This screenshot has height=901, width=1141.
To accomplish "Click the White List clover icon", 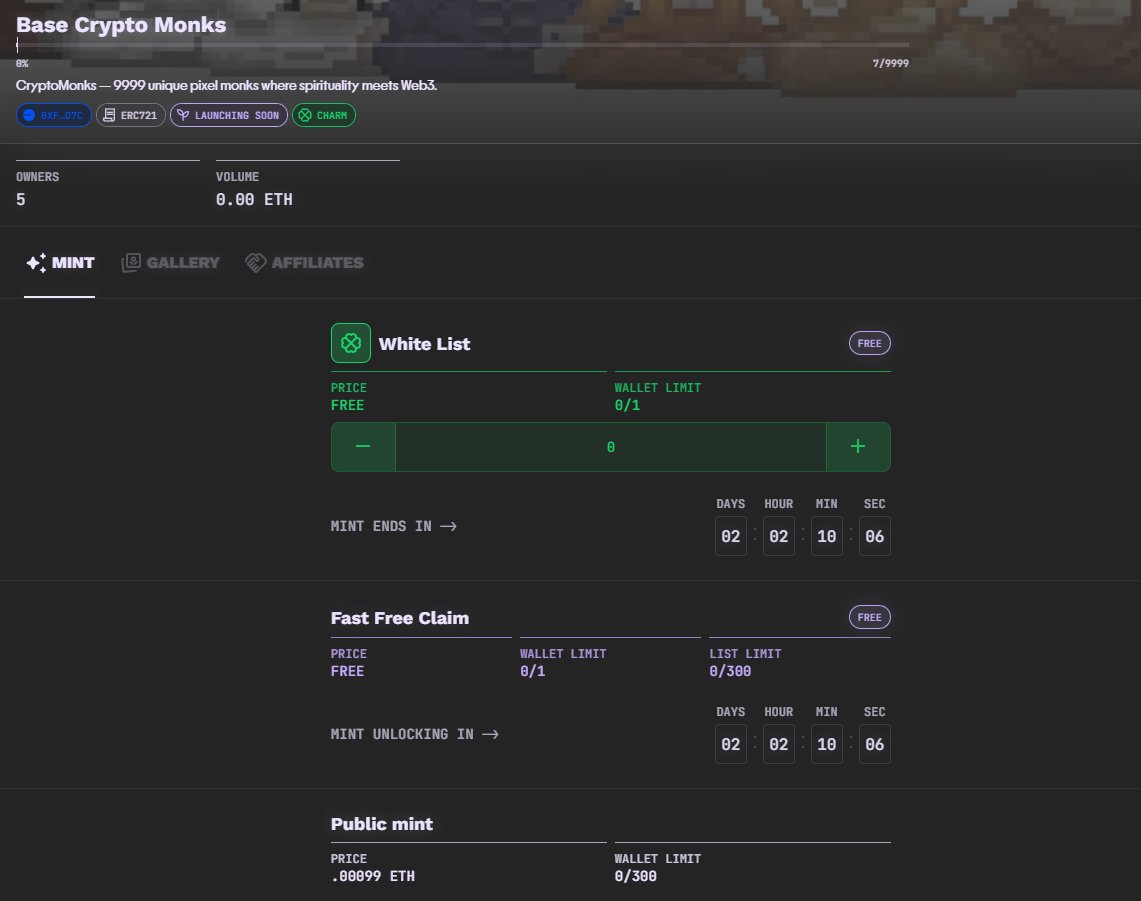I will pos(351,343).
